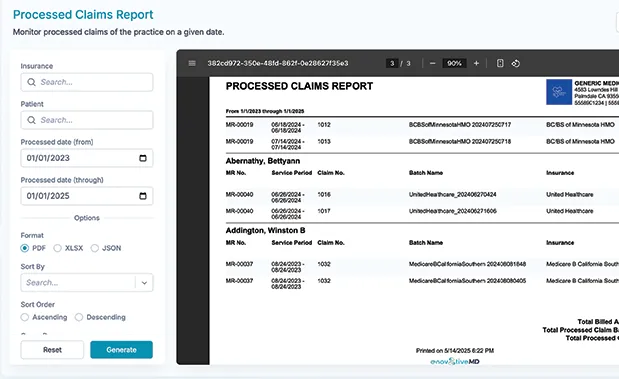Click the Total Billed label in report
Image resolution: width=619 pixels, height=379 pixels.
598,321
